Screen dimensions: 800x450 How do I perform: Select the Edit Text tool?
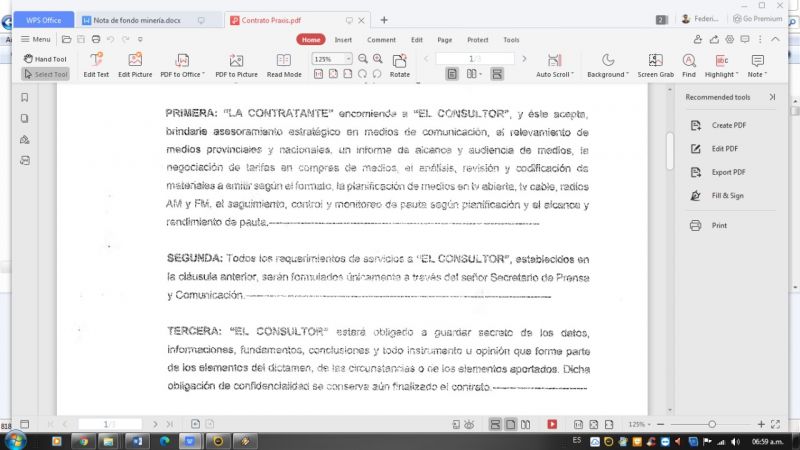click(x=96, y=65)
